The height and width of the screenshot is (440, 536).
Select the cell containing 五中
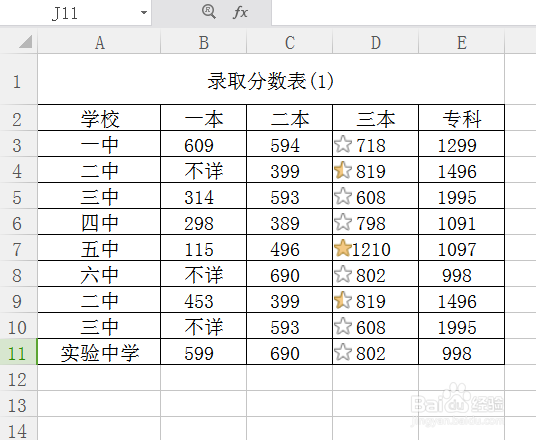coord(99,248)
